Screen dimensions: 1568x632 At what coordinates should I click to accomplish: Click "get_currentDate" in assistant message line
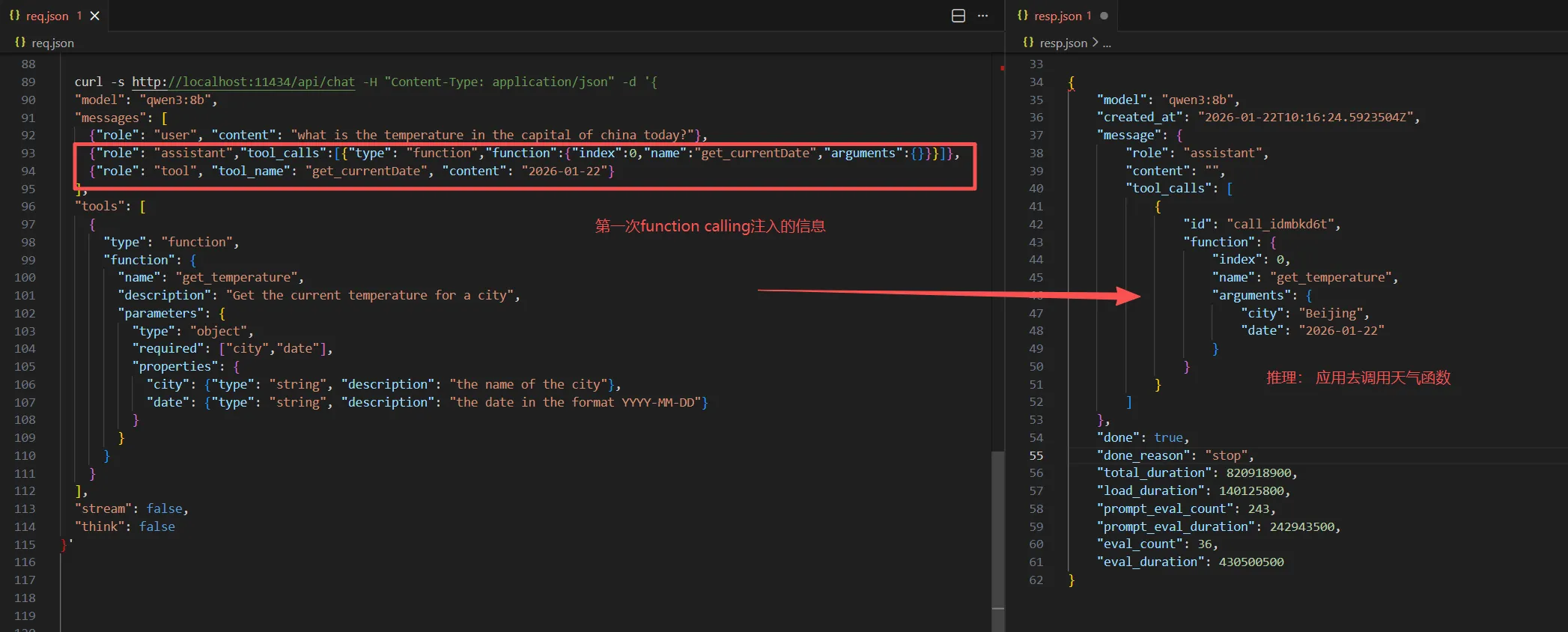coord(756,153)
